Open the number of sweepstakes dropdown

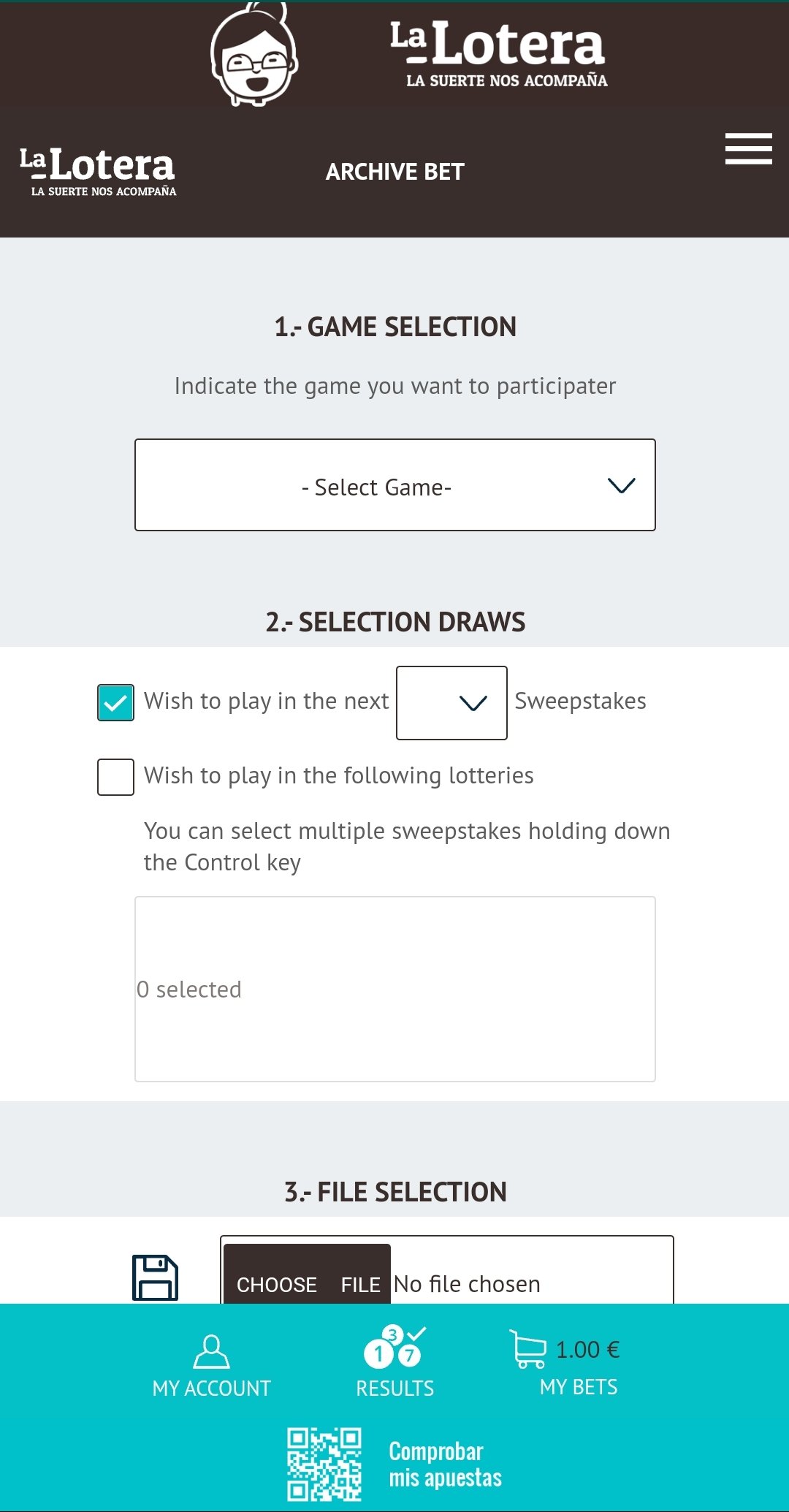(x=451, y=703)
